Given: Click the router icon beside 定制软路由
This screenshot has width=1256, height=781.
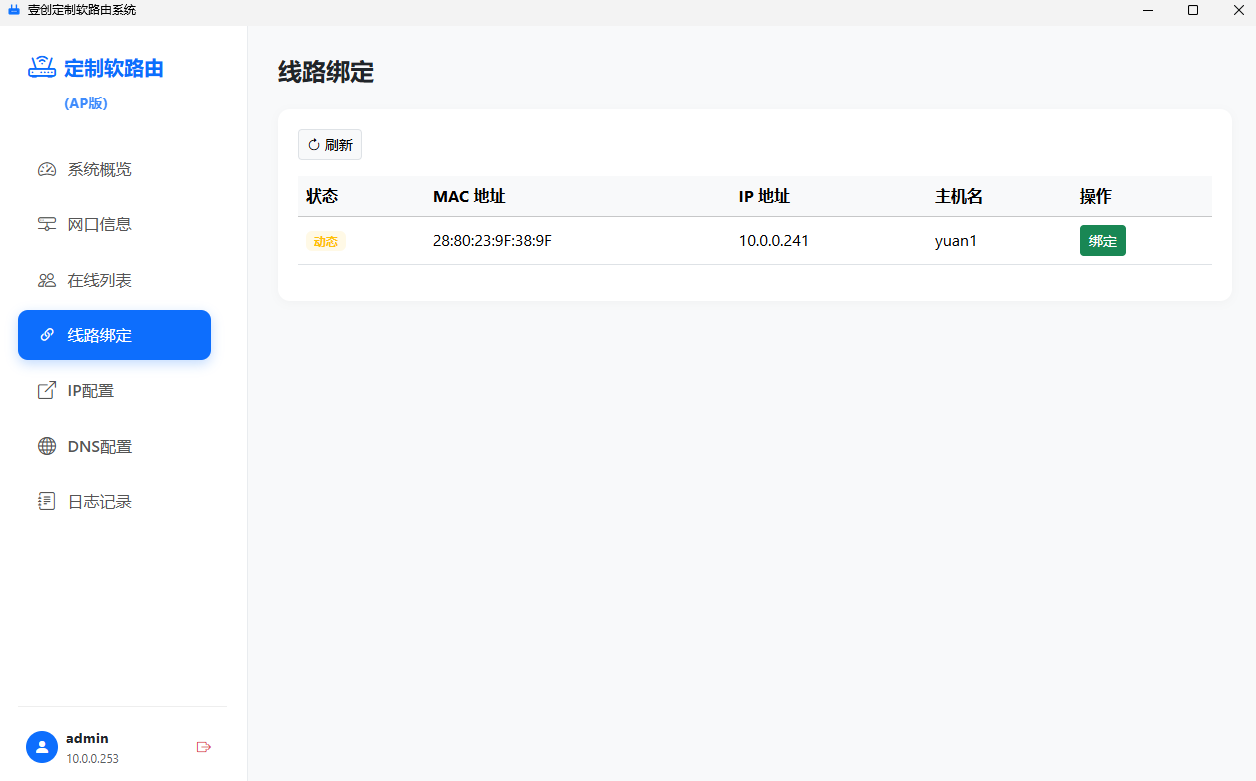Looking at the screenshot, I should coord(40,66).
